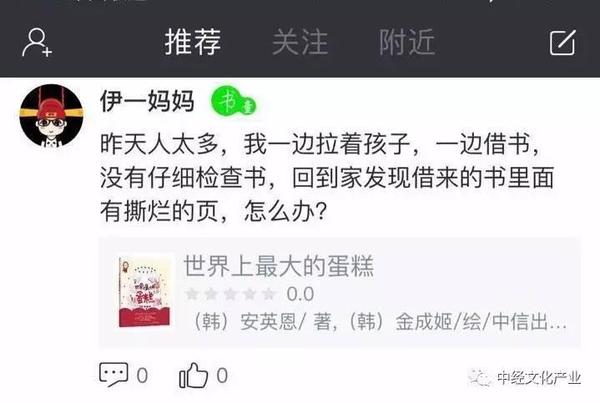Image resolution: width=600 pixels, height=403 pixels.
Task: Open the post text about 借书
Action: pos(327,177)
